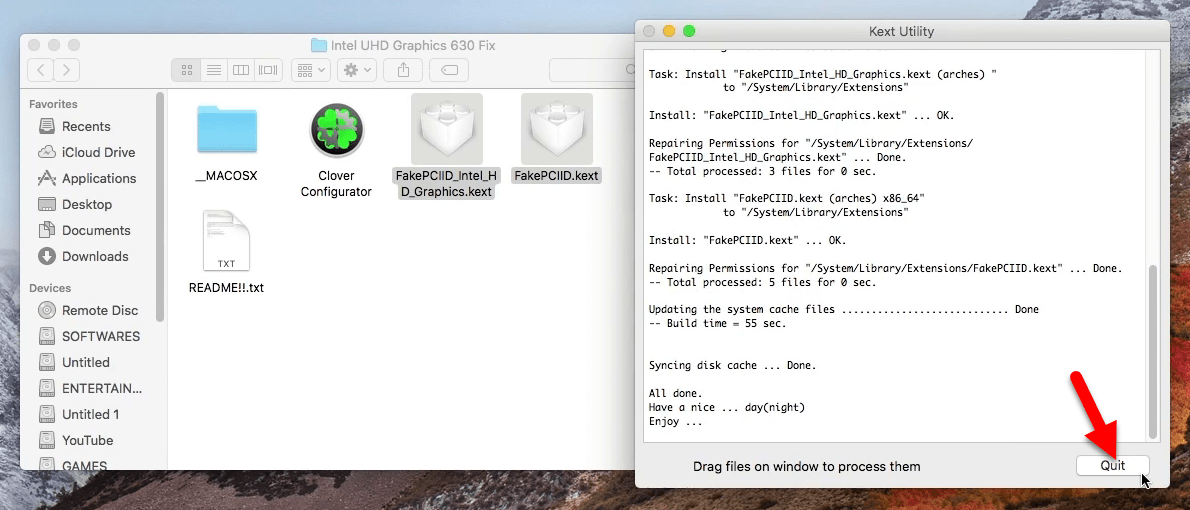This screenshot has height=510, width=1190.
Task: Click the 'Favorites' sidebar heading
Action: pos(53,104)
